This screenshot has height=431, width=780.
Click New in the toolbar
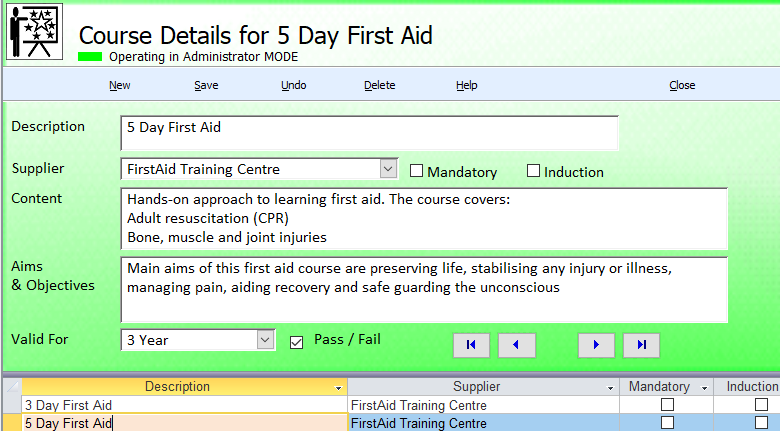(119, 85)
